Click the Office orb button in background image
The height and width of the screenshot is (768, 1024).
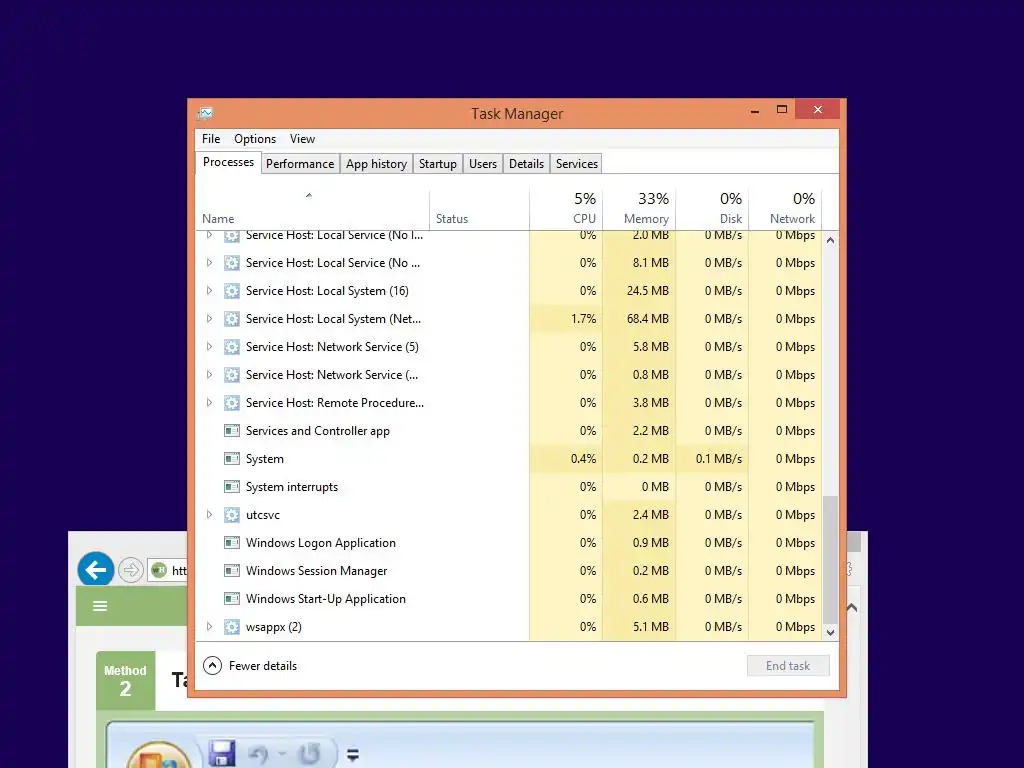tap(159, 756)
